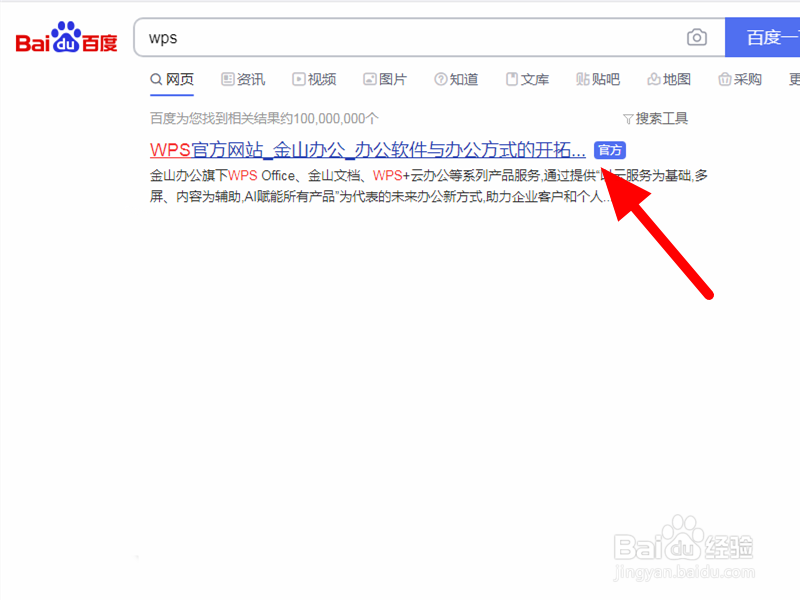Switch to the 视频 tab

coord(314,80)
